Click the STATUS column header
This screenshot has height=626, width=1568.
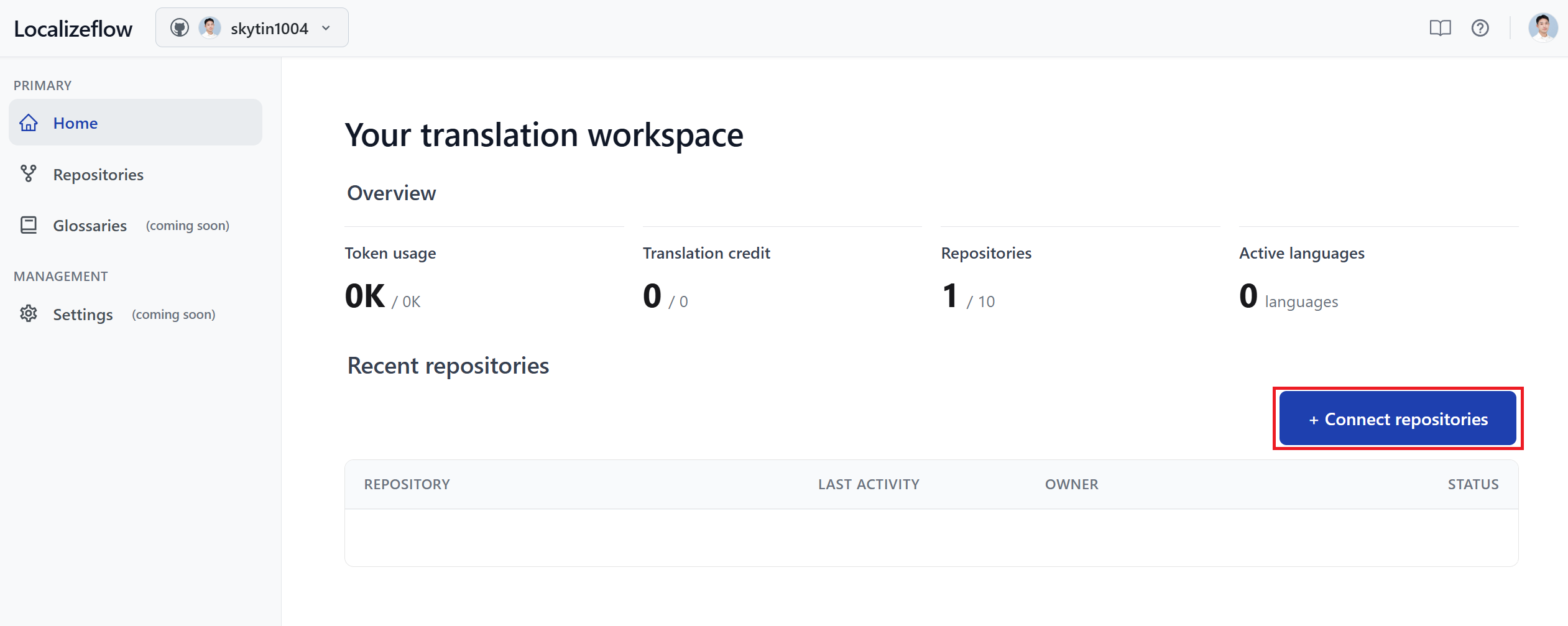click(1473, 484)
